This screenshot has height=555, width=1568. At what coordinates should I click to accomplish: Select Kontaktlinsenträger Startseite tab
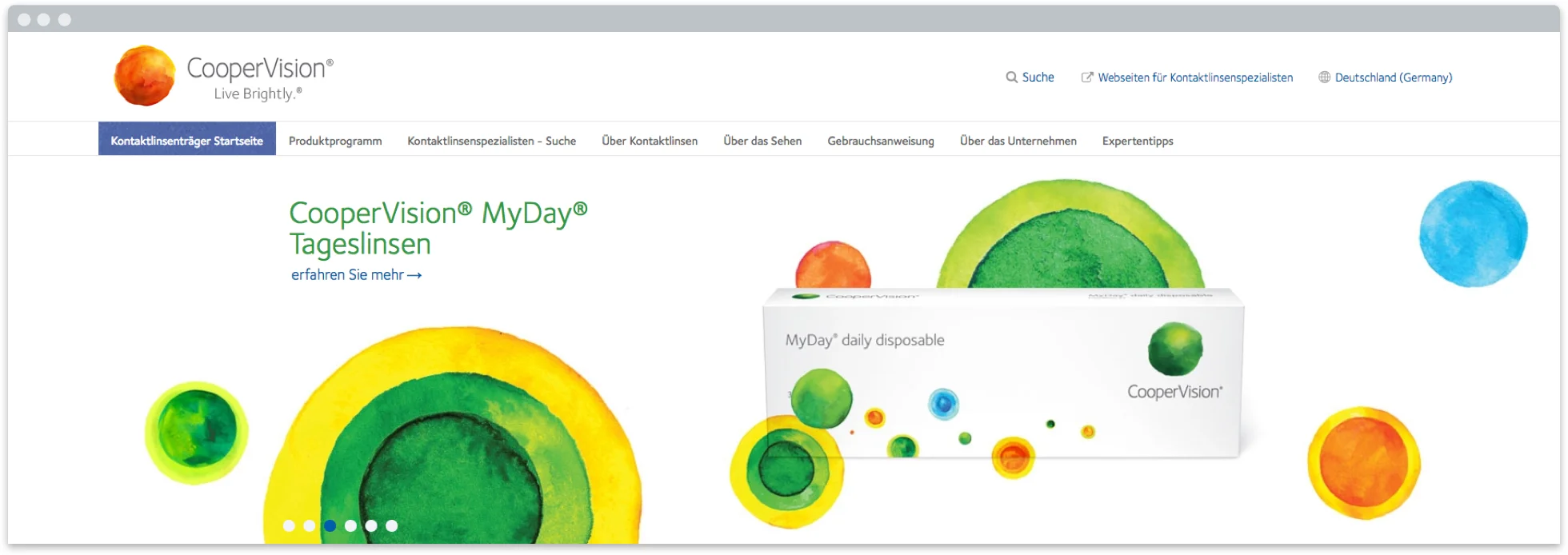(x=187, y=139)
